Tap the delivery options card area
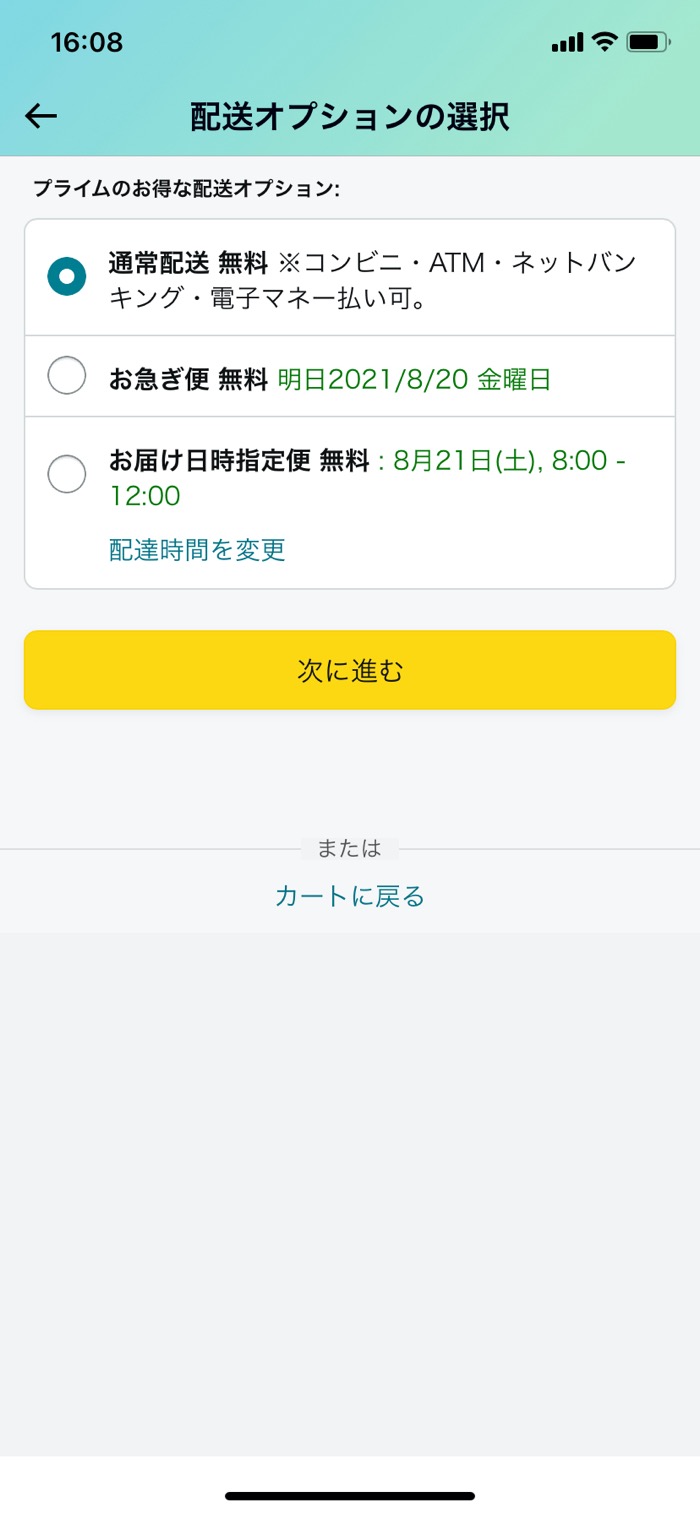This screenshot has width=700, height=1514. (349, 400)
